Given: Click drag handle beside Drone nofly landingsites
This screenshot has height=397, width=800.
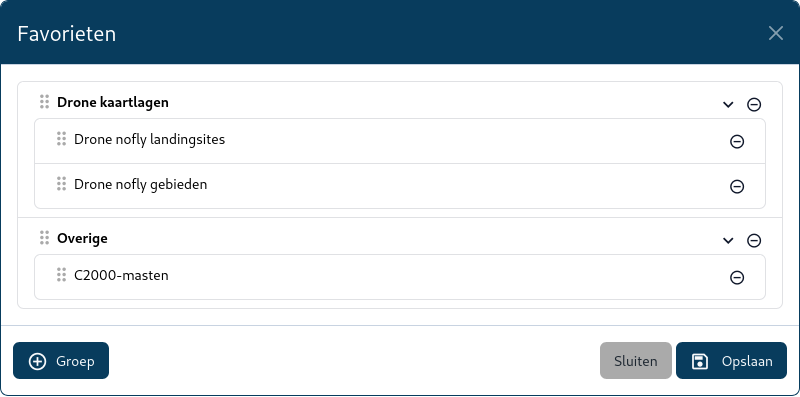Looking at the screenshot, I should point(62,138).
